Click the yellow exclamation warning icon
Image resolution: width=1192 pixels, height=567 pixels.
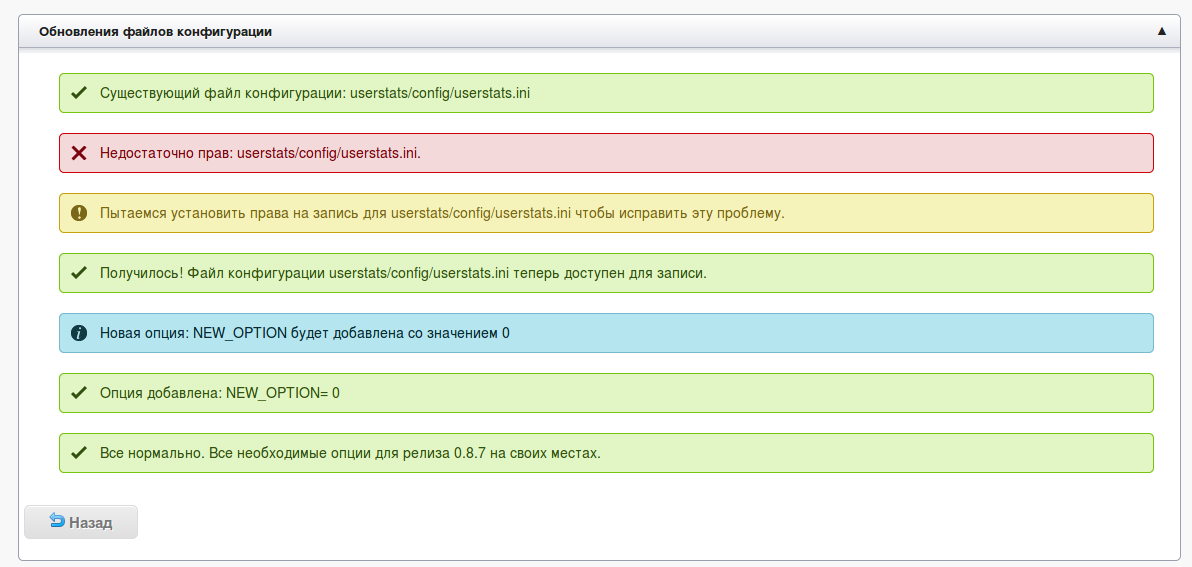(x=78, y=213)
